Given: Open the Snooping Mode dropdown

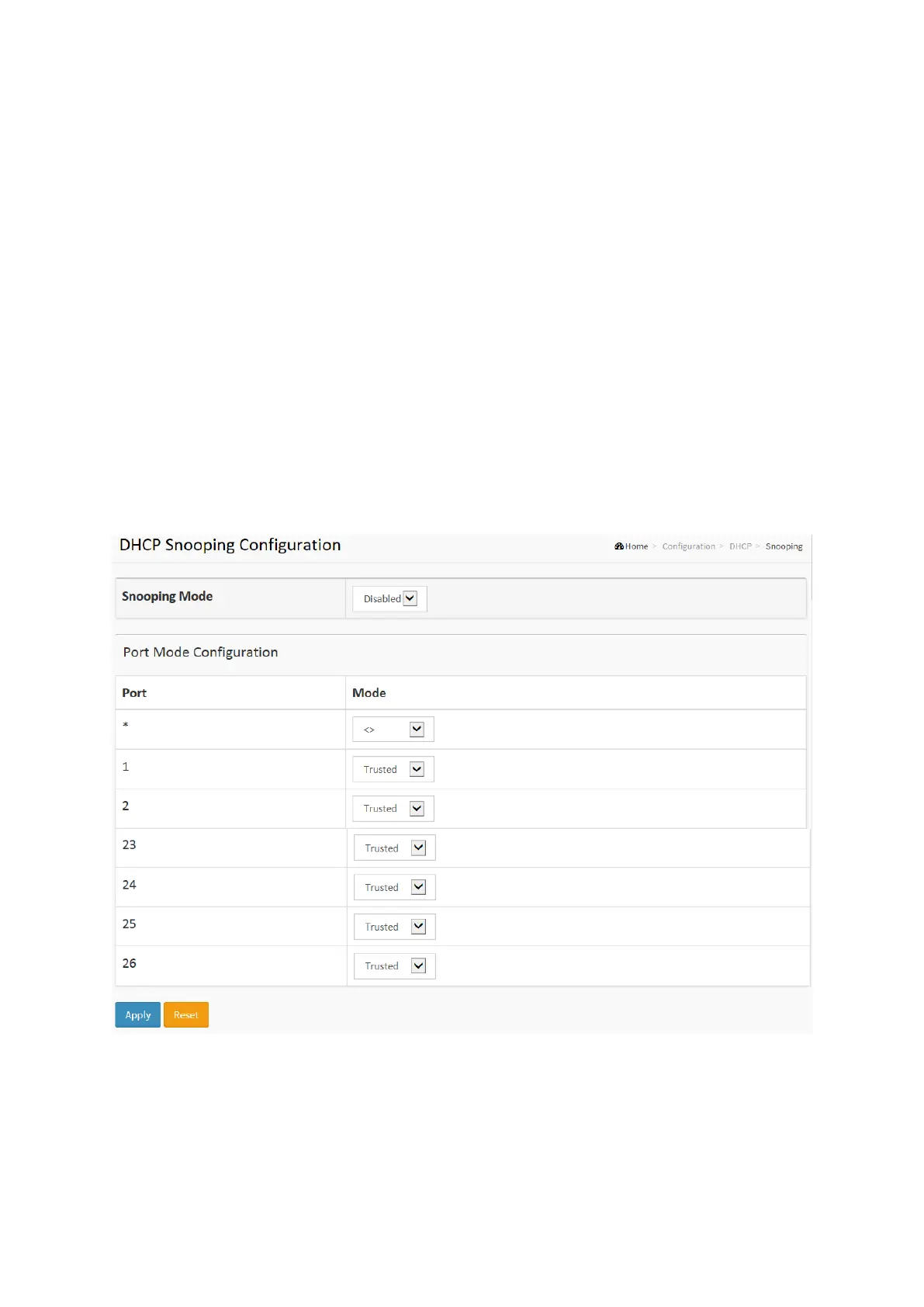Looking at the screenshot, I should (x=389, y=598).
